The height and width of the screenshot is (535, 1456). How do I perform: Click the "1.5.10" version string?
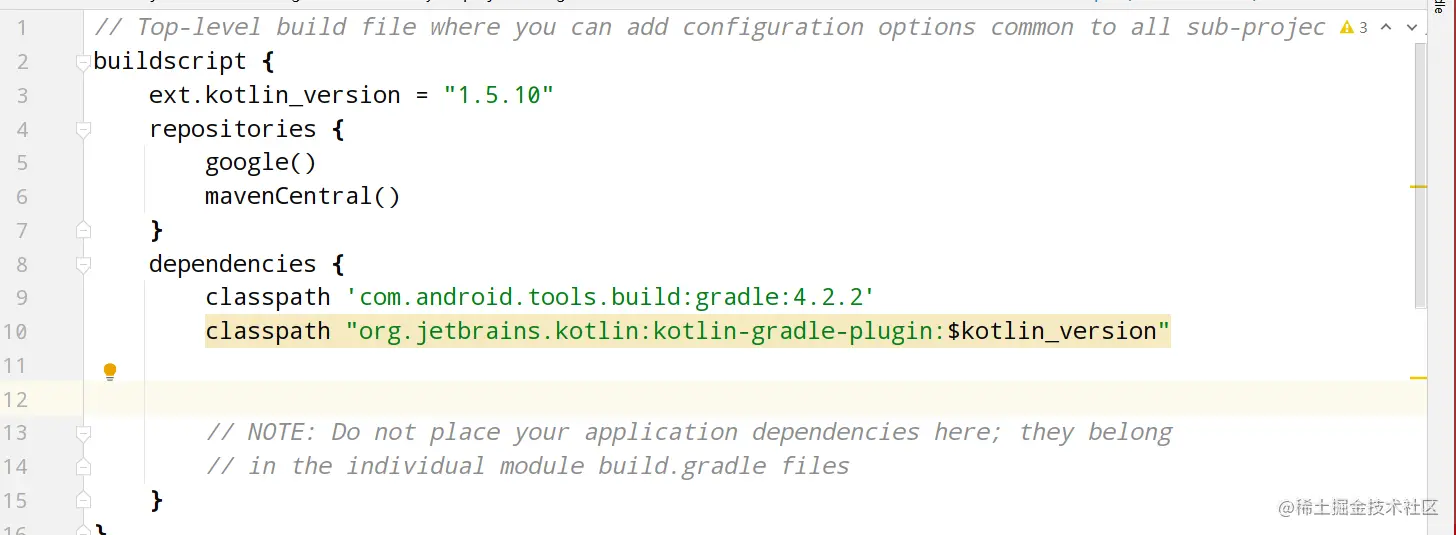click(x=499, y=96)
